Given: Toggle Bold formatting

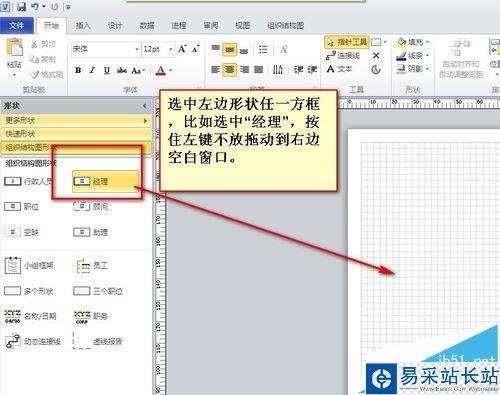Looking at the screenshot, I should point(78,70).
